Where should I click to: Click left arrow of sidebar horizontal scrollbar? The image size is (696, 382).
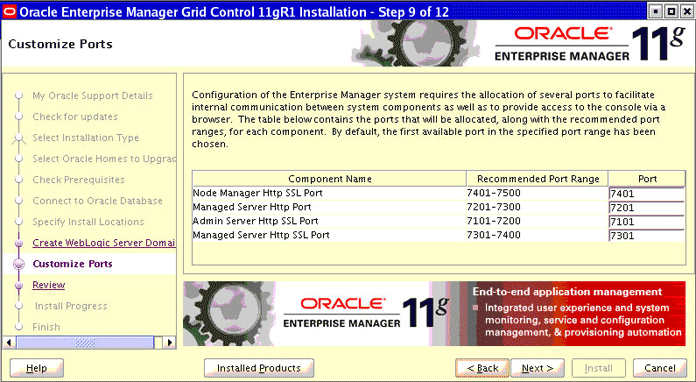[x=9, y=343]
